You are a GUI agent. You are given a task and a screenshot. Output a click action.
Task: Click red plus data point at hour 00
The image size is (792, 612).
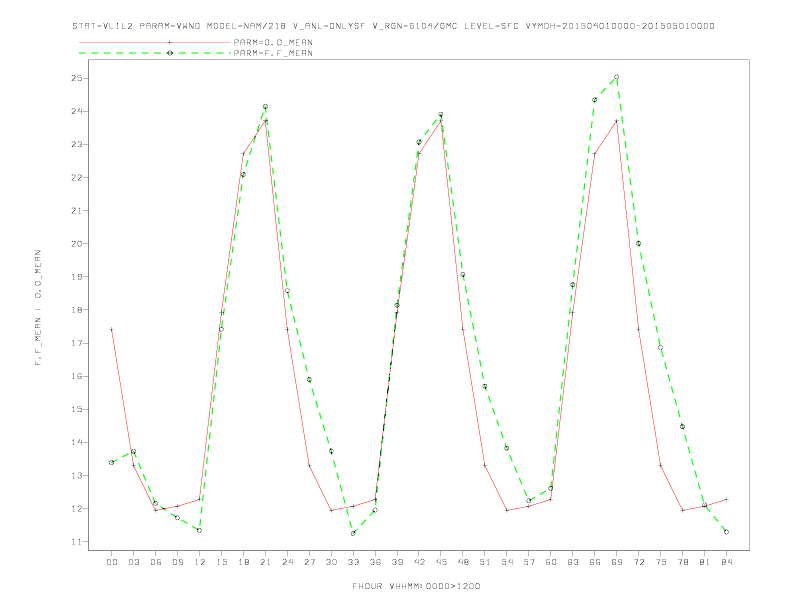[112, 329]
